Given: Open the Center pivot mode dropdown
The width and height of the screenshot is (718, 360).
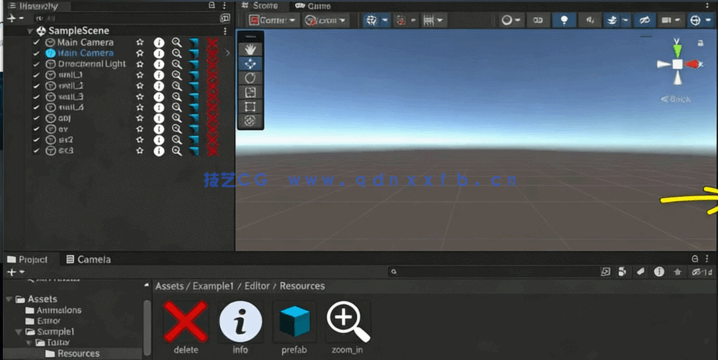Looking at the screenshot, I should pyautogui.click(x=274, y=20).
